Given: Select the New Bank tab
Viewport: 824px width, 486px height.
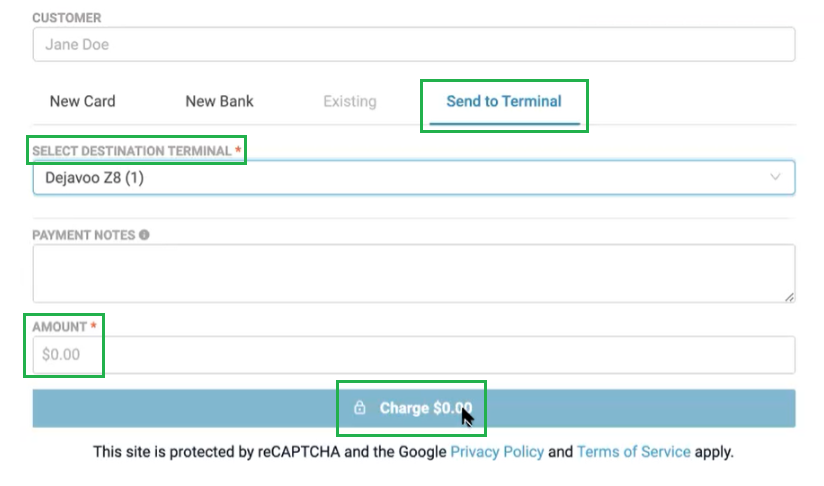Looking at the screenshot, I should [219, 101].
